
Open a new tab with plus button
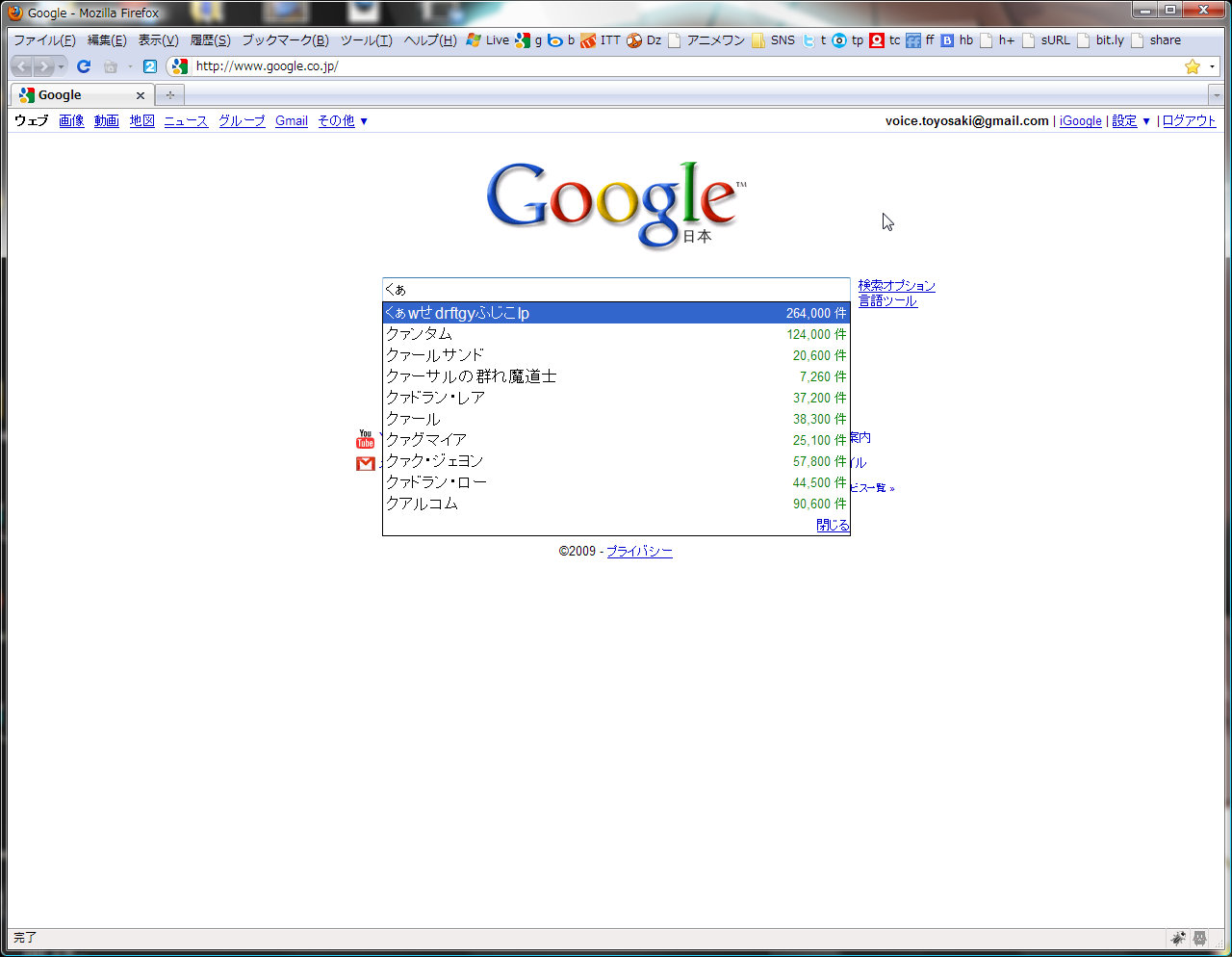coord(169,95)
